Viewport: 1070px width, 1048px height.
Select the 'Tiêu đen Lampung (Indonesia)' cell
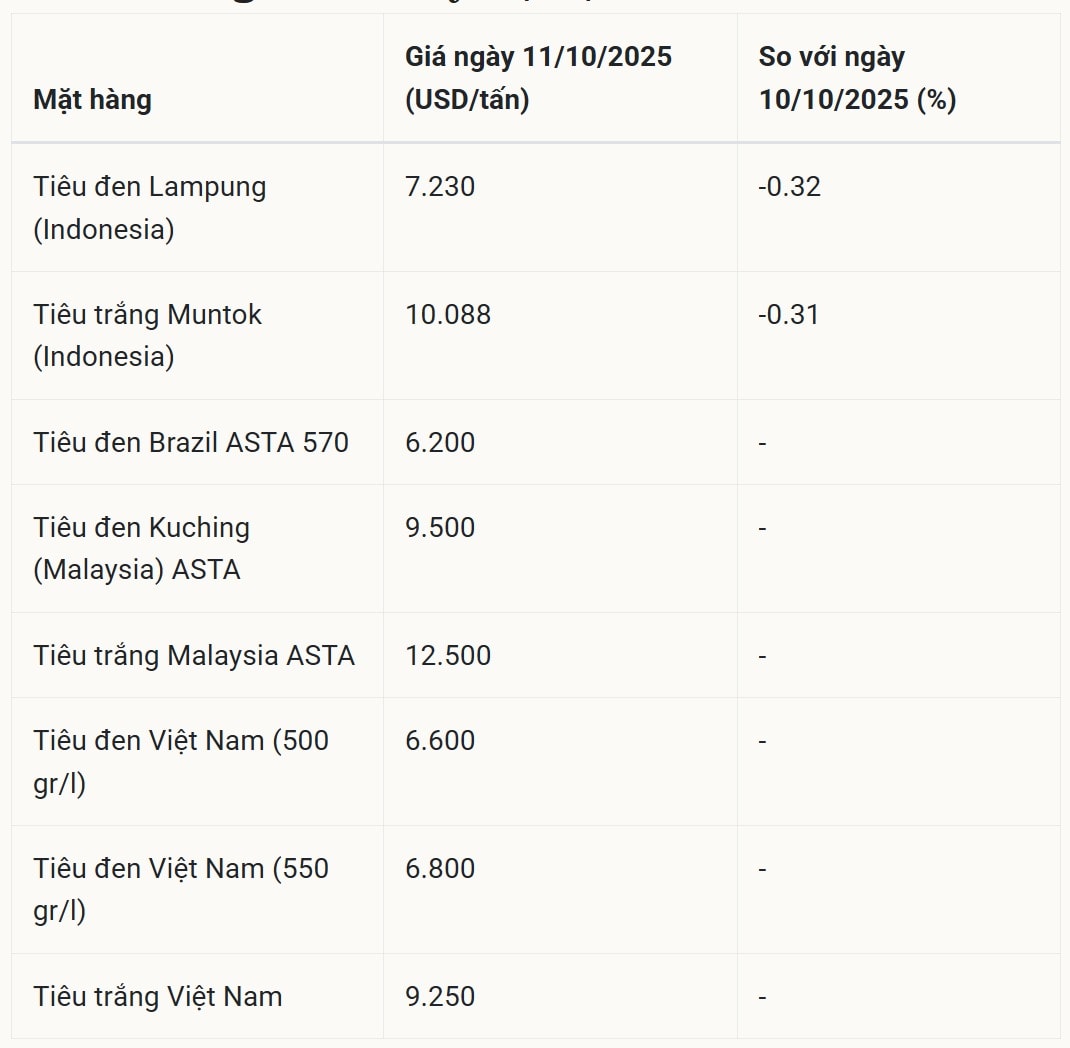click(150, 208)
